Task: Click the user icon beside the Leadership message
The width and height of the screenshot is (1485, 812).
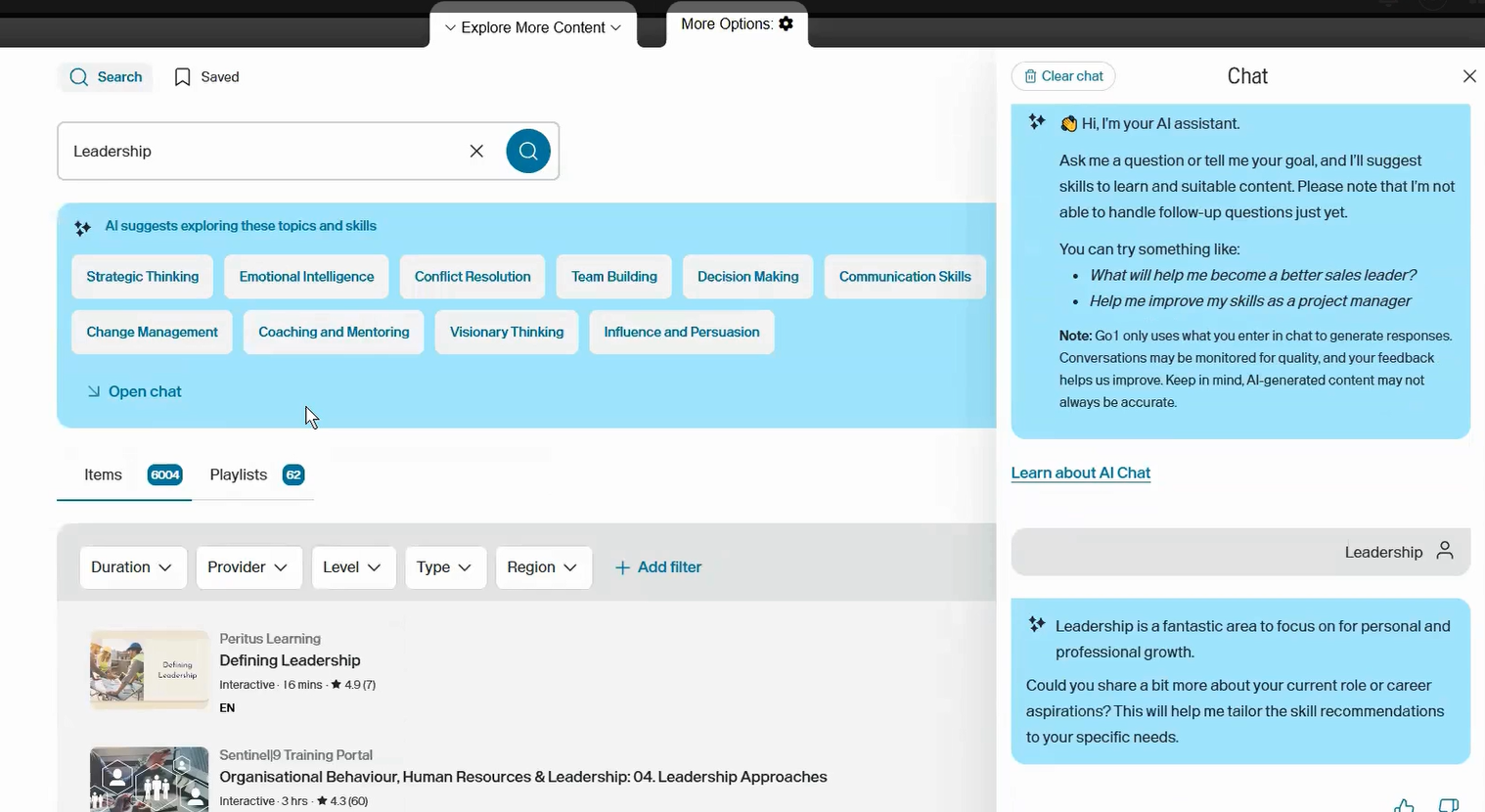Action: pos(1445,551)
